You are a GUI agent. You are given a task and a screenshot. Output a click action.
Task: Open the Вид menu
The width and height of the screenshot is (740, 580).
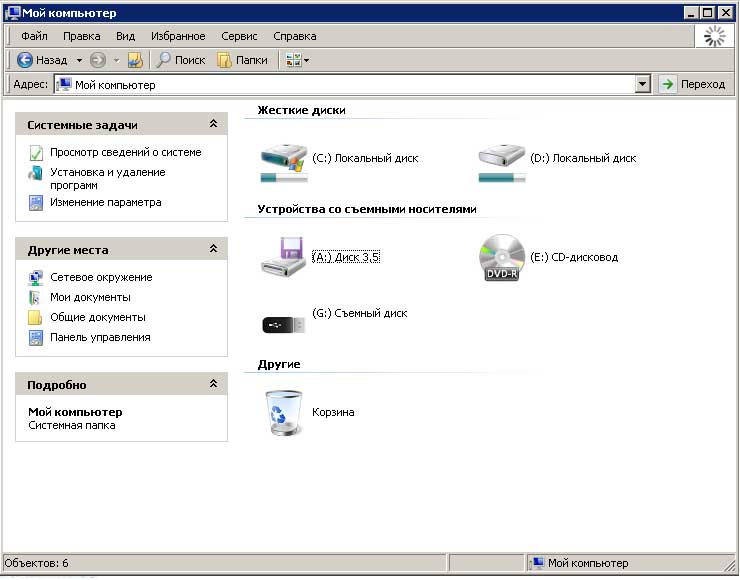click(125, 36)
